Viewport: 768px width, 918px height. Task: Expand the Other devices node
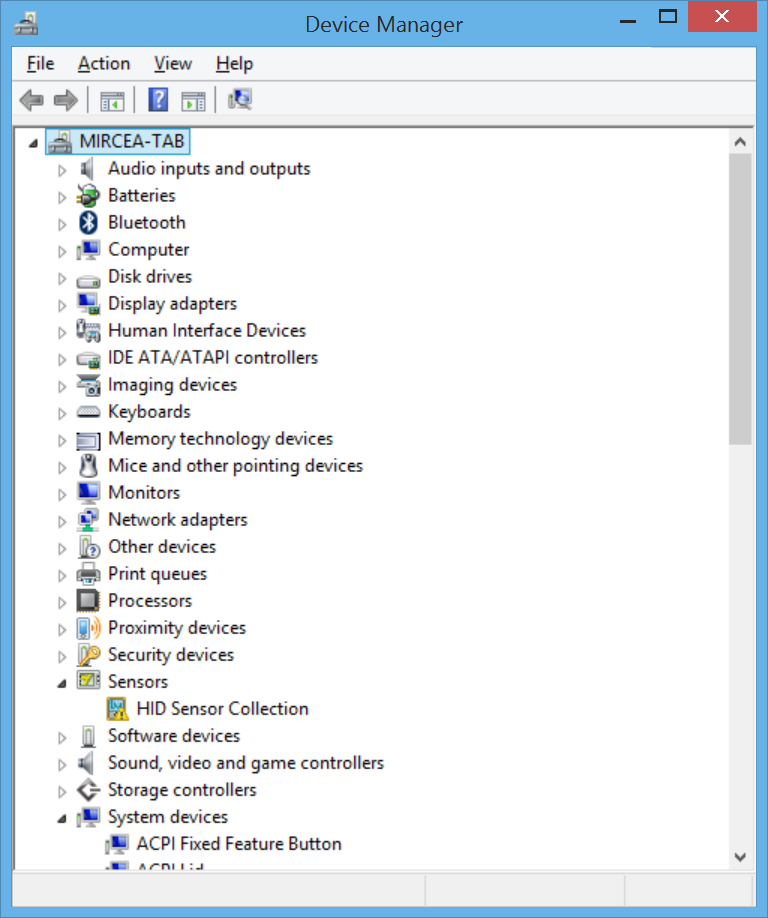pos(62,548)
